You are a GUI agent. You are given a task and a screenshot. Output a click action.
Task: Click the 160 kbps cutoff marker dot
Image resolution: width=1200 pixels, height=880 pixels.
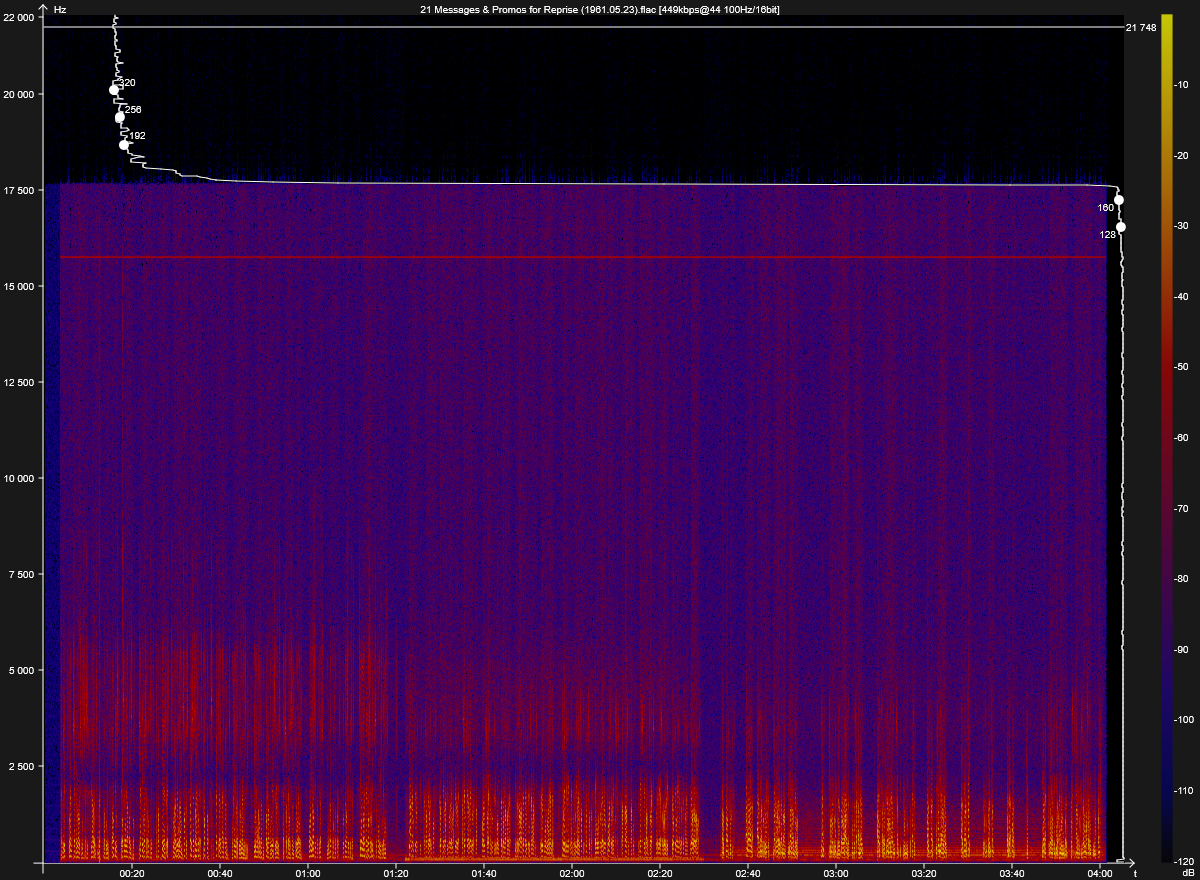[x=1119, y=200]
